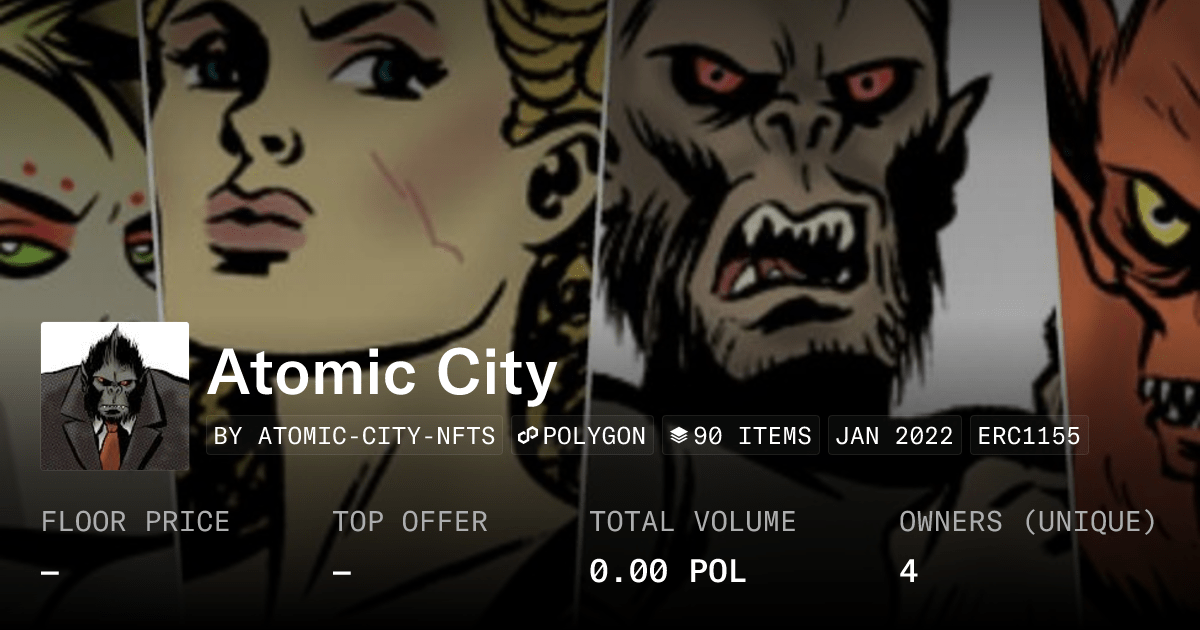Screen dimensions: 1200x630
Task: Select the POLYGON chain badge
Action: click(582, 436)
